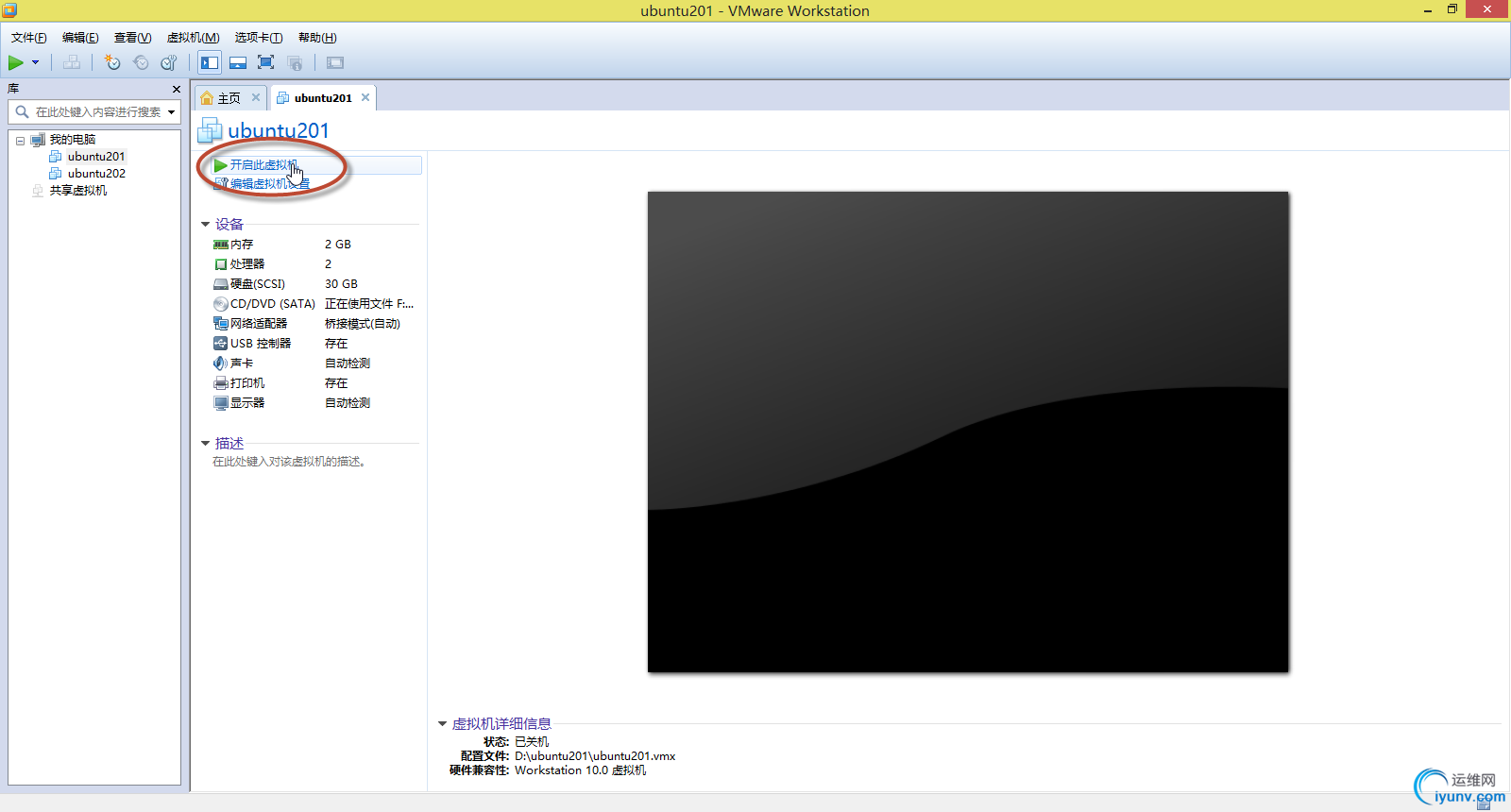Click the 30 GB disk value
This screenshot has width=1511, height=812.
(341, 284)
